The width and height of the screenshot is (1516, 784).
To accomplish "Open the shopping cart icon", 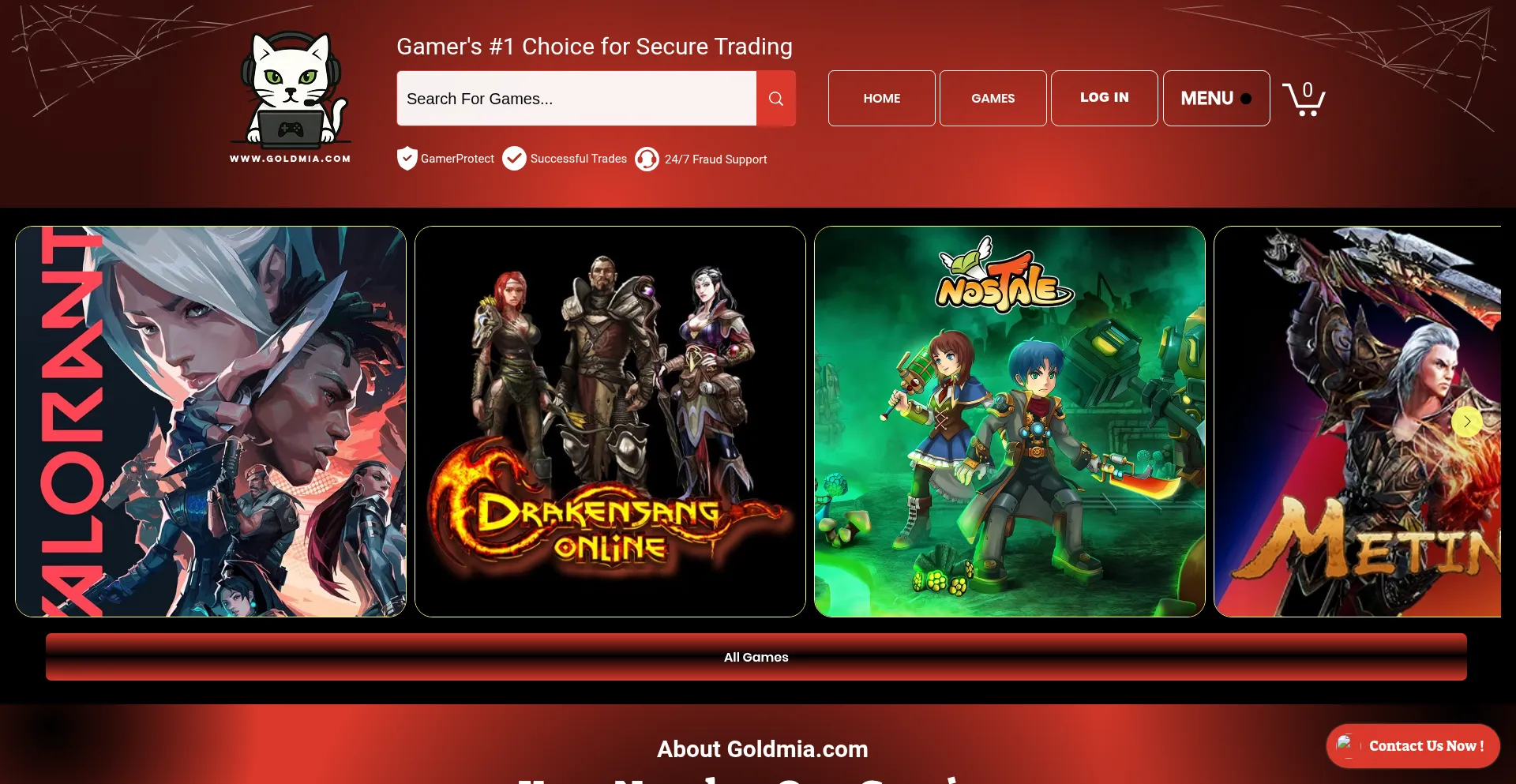I will [1303, 99].
